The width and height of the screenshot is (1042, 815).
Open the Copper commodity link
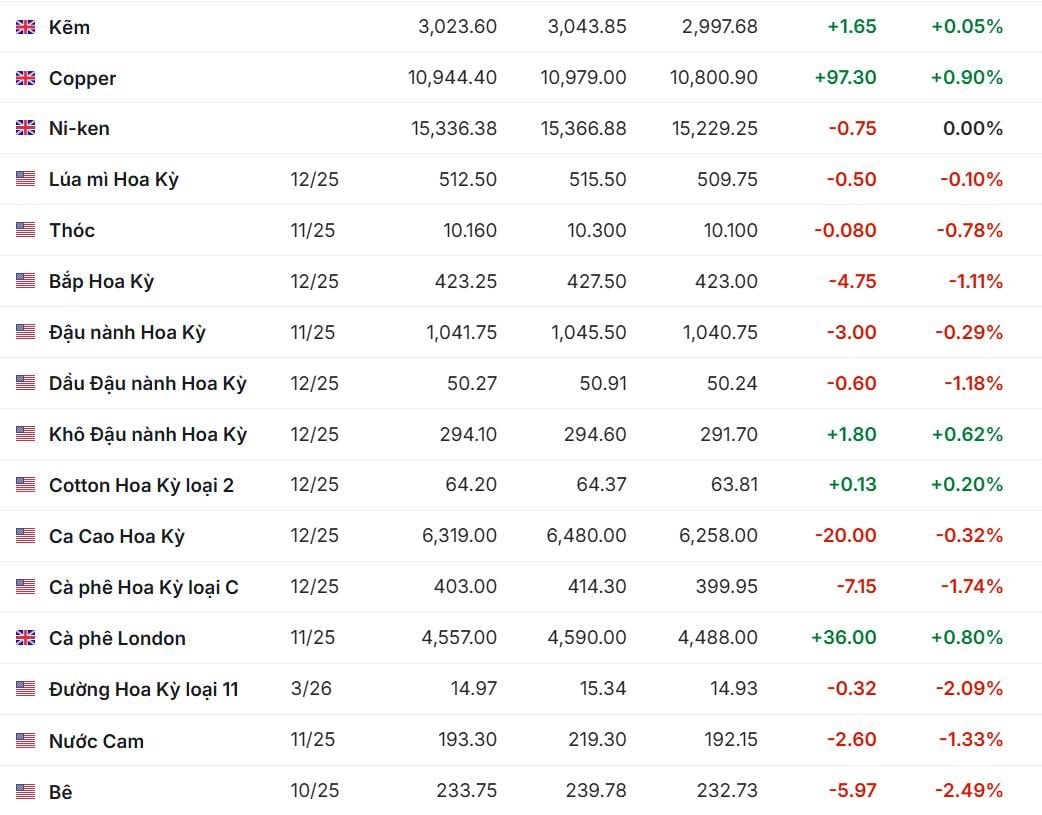click(x=82, y=78)
